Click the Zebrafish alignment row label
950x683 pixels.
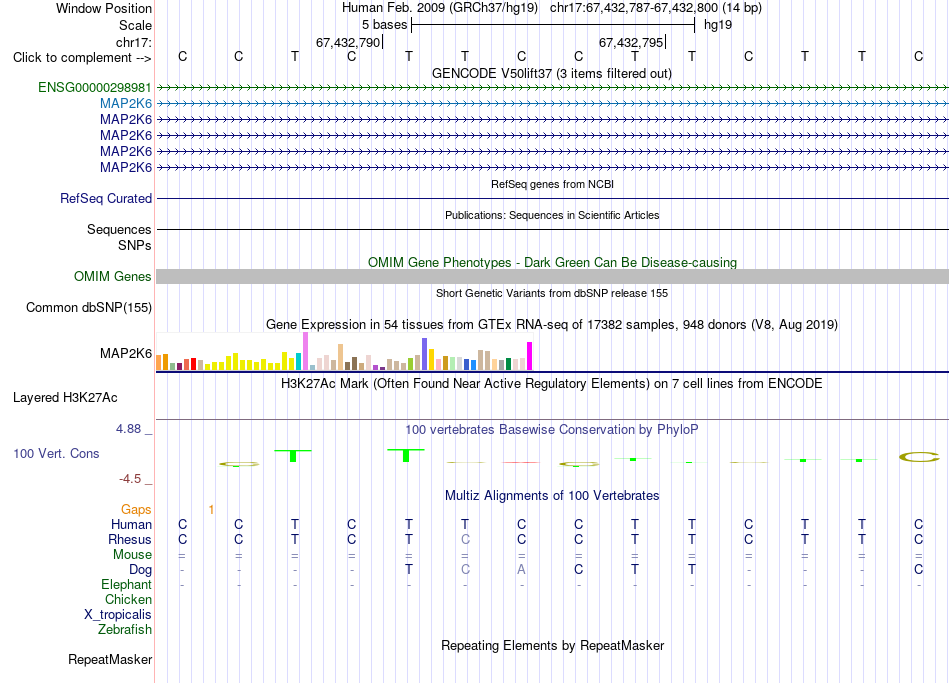tap(125, 630)
